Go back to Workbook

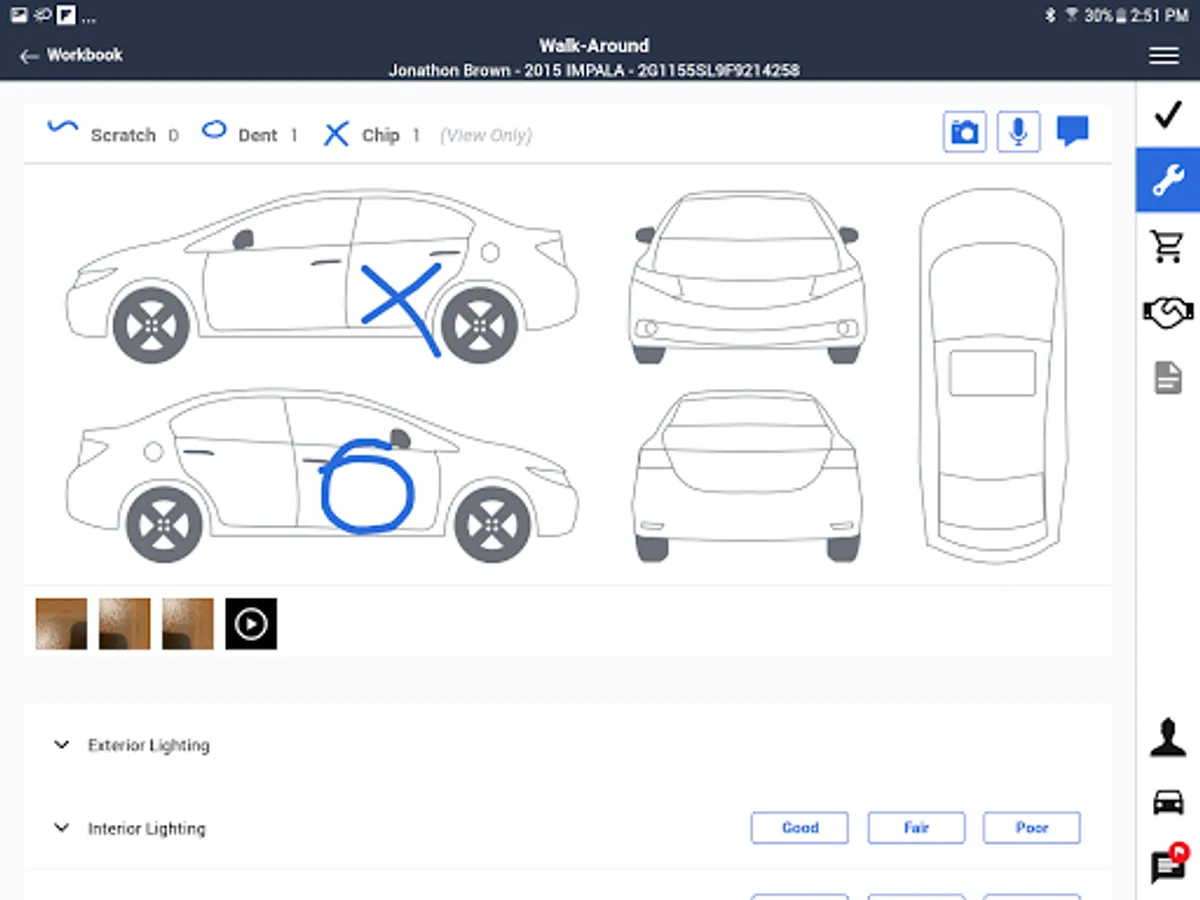tap(71, 55)
